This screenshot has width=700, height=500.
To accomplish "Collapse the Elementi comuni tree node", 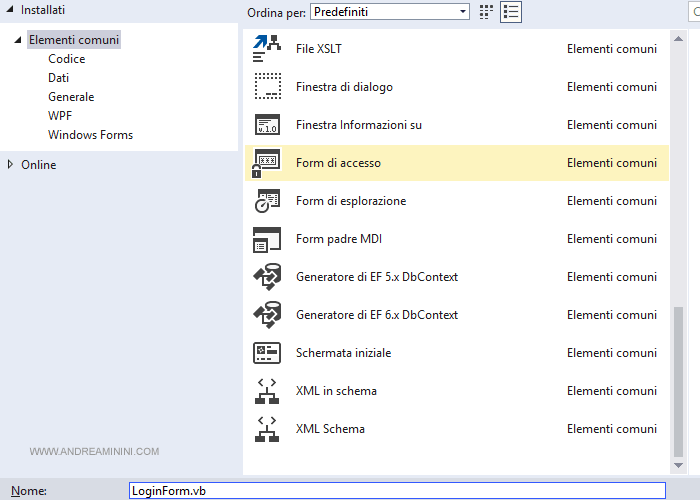I will pyautogui.click(x=18, y=40).
